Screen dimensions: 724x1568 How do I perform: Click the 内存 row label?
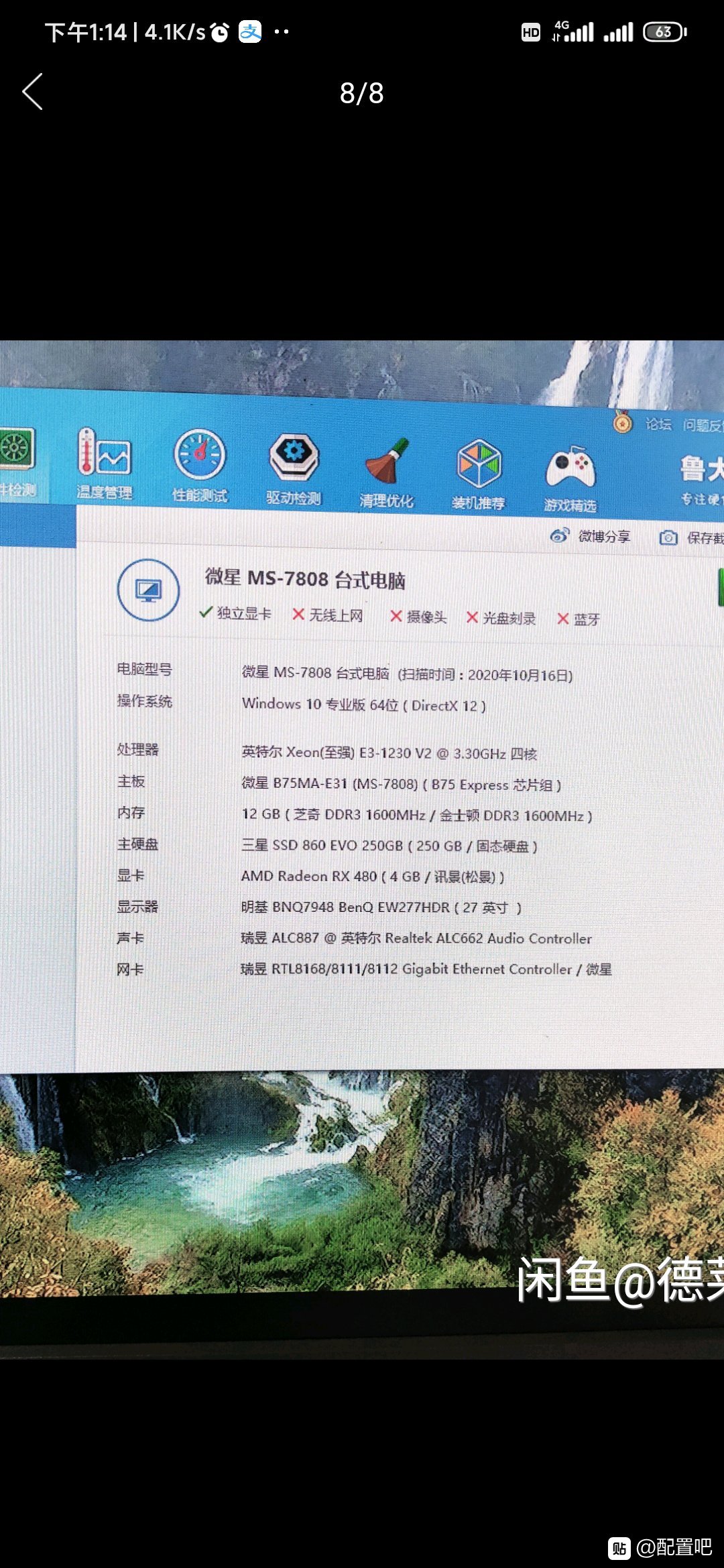[x=131, y=812]
